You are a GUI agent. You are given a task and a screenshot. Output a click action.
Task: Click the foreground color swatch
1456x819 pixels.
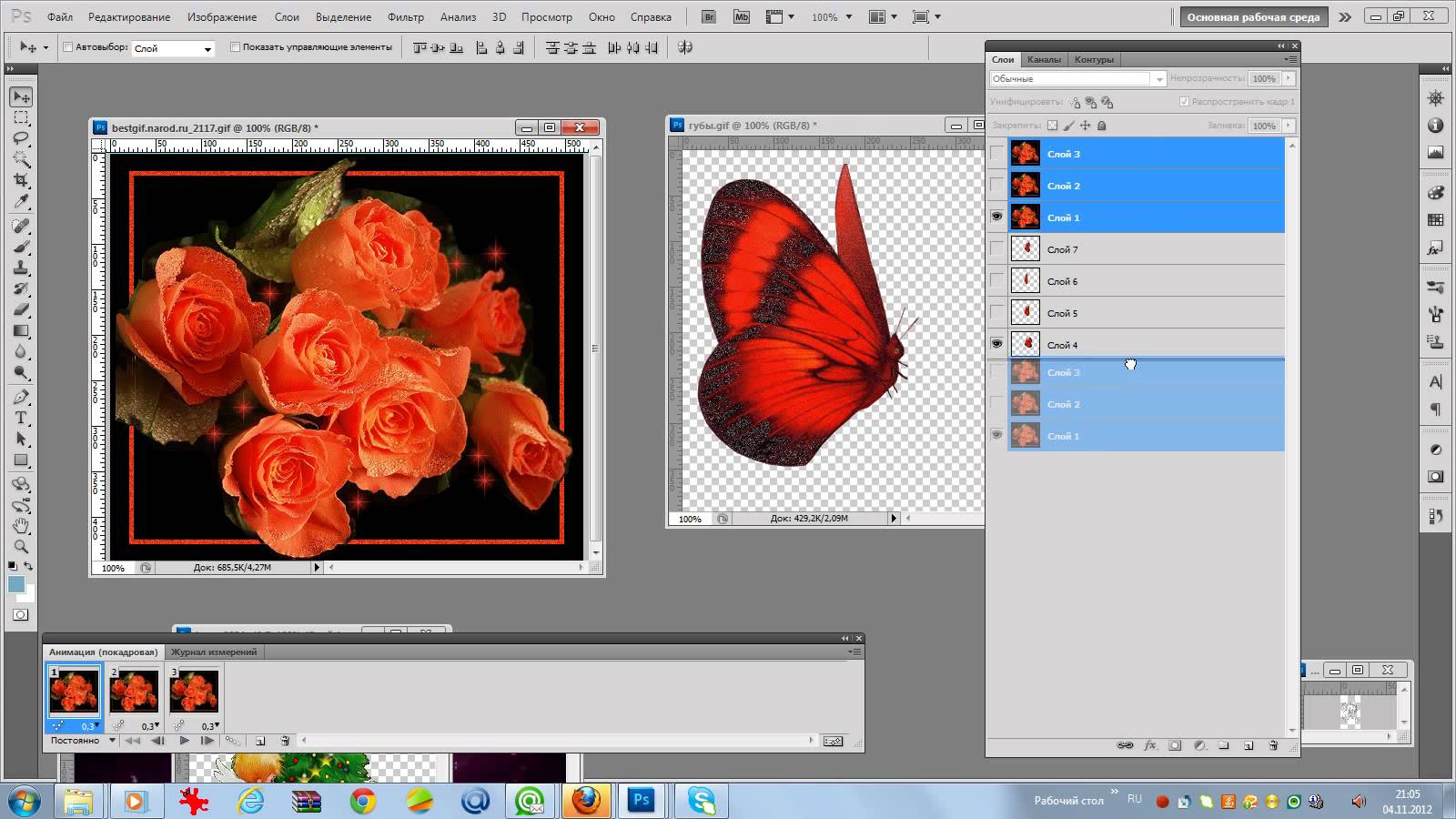(15, 584)
